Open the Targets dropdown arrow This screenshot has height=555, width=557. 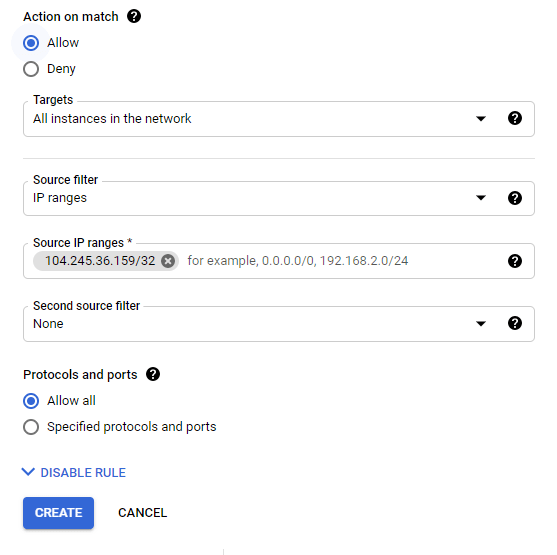click(x=481, y=119)
